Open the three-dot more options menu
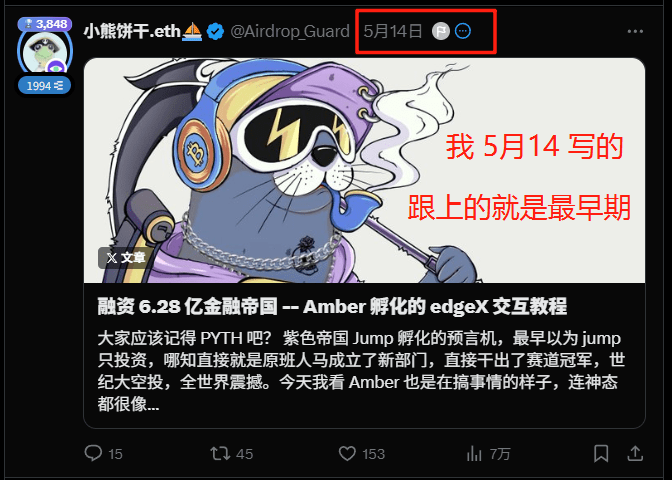 point(635,31)
